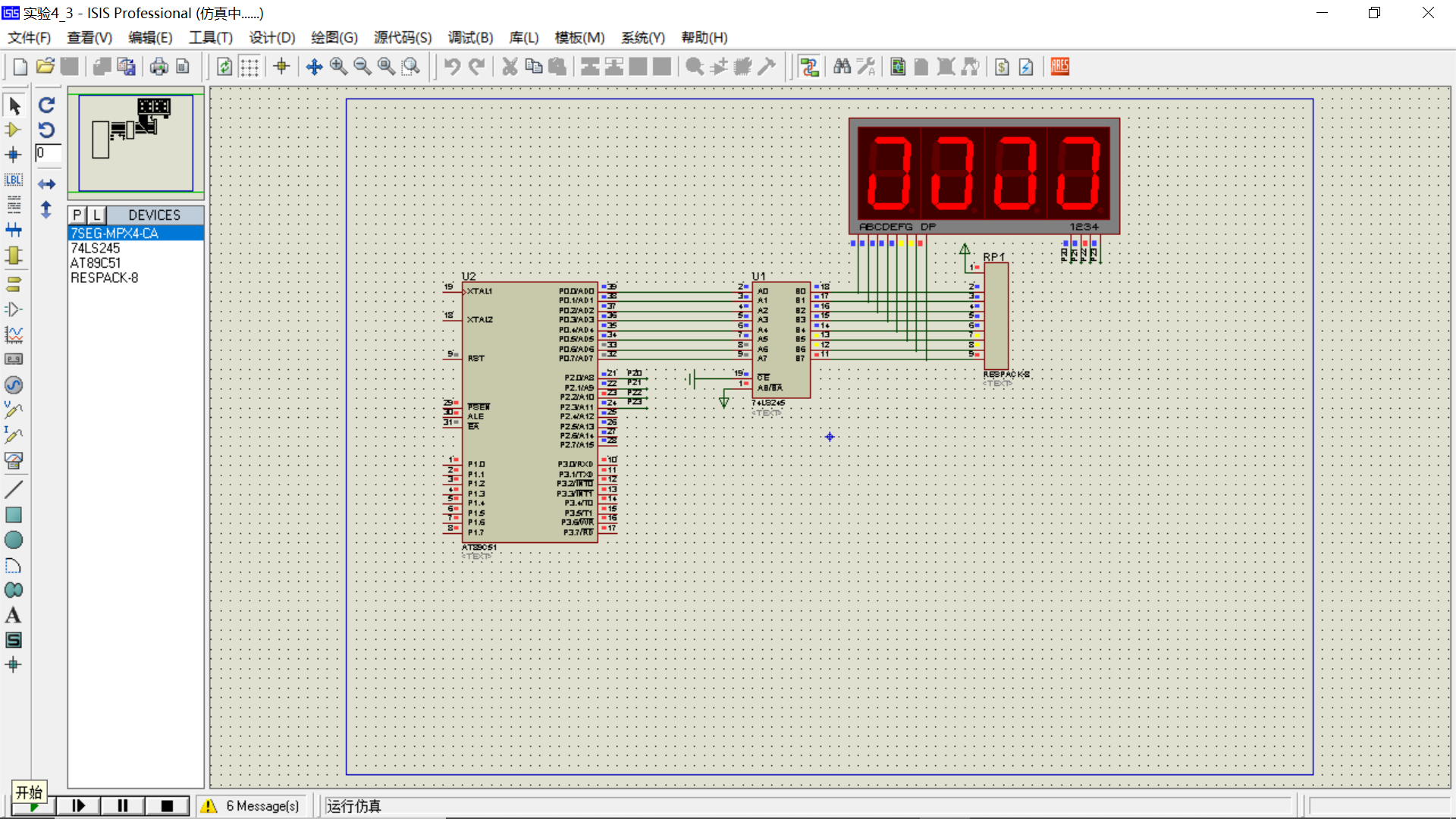1456x819 pixels.
Task: Click the AT89C51 U2 chip in schematic
Action: coord(530,413)
